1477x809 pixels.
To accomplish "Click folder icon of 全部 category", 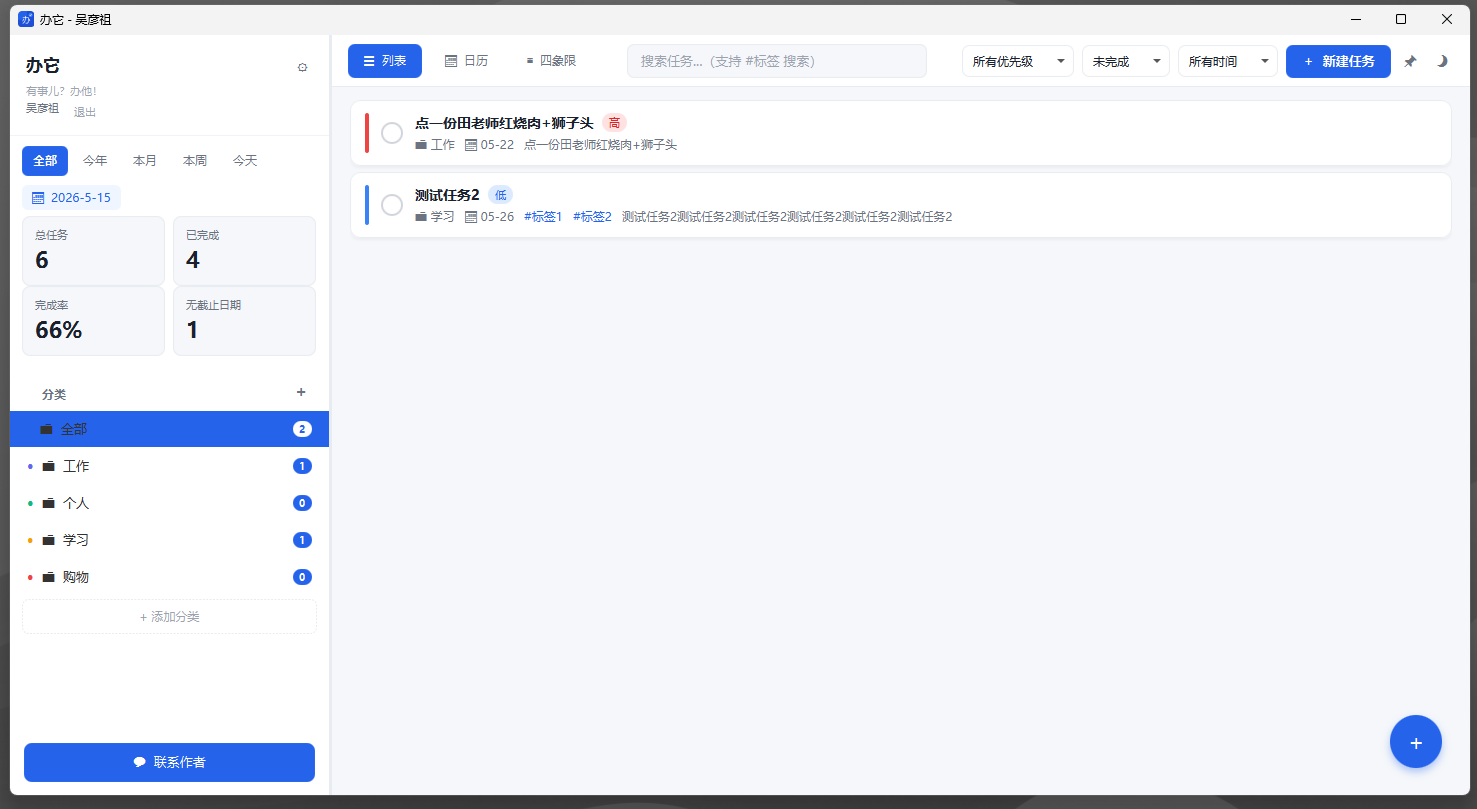I will tap(46, 429).
